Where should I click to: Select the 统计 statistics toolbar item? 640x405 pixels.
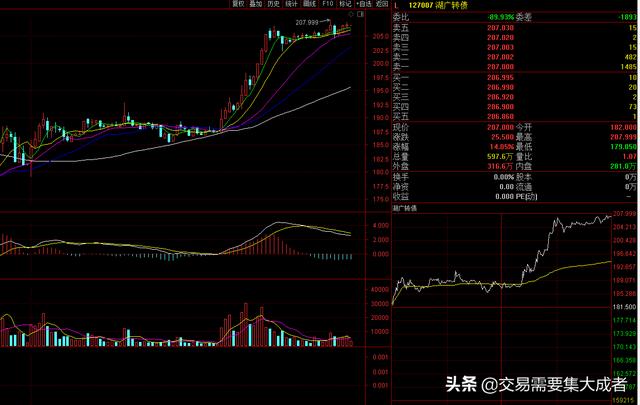click(x=291, y=4)
